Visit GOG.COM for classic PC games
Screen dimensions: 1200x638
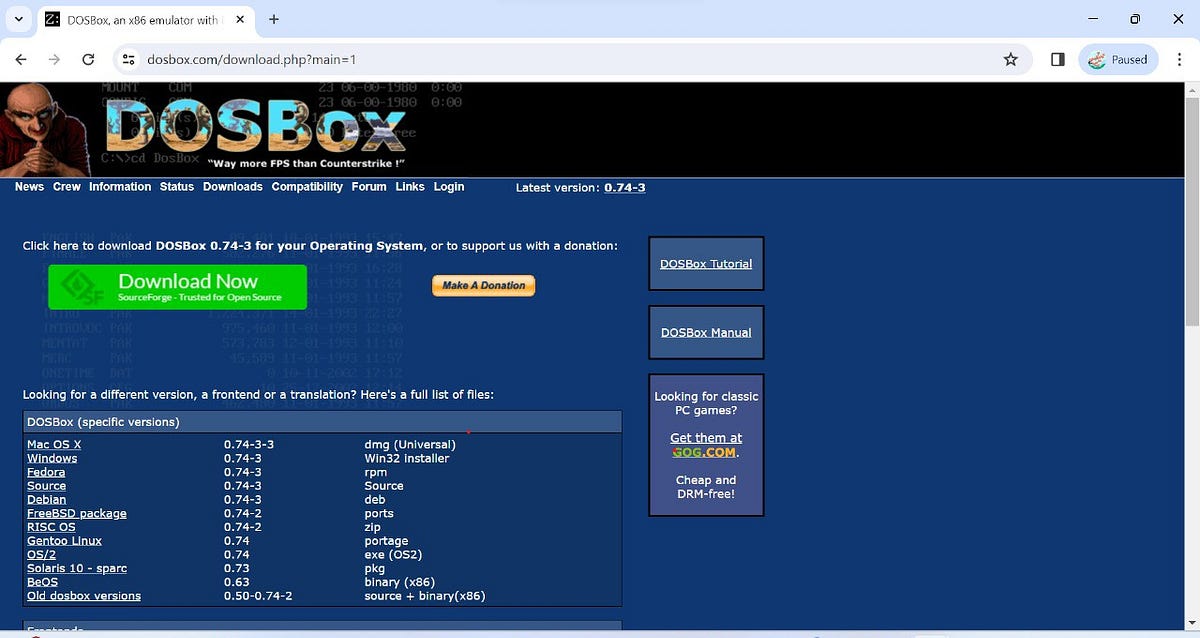704,451
